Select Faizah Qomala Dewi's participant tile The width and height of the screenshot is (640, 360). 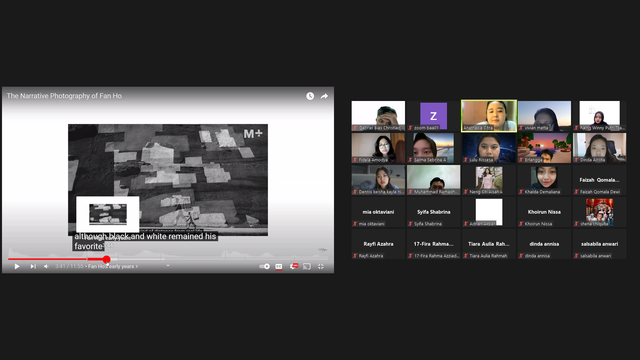pos(599,180)
